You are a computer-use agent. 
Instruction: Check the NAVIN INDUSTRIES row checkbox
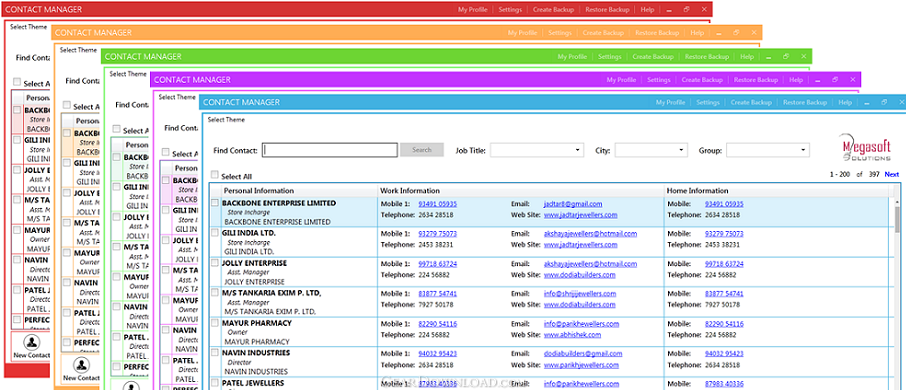point(215,353)
